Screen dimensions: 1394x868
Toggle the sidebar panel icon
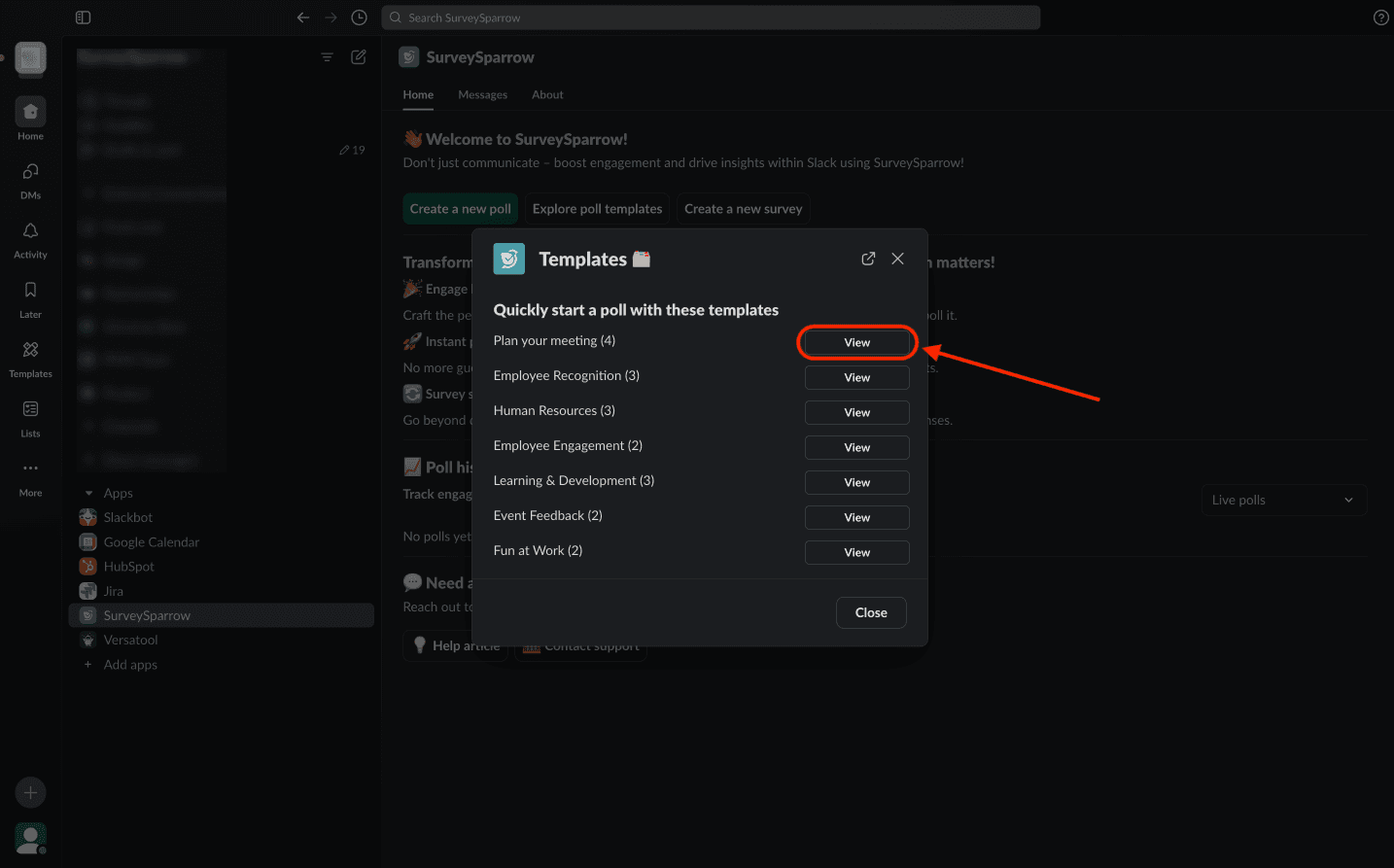pyautogui.click(x=83, y=17)
